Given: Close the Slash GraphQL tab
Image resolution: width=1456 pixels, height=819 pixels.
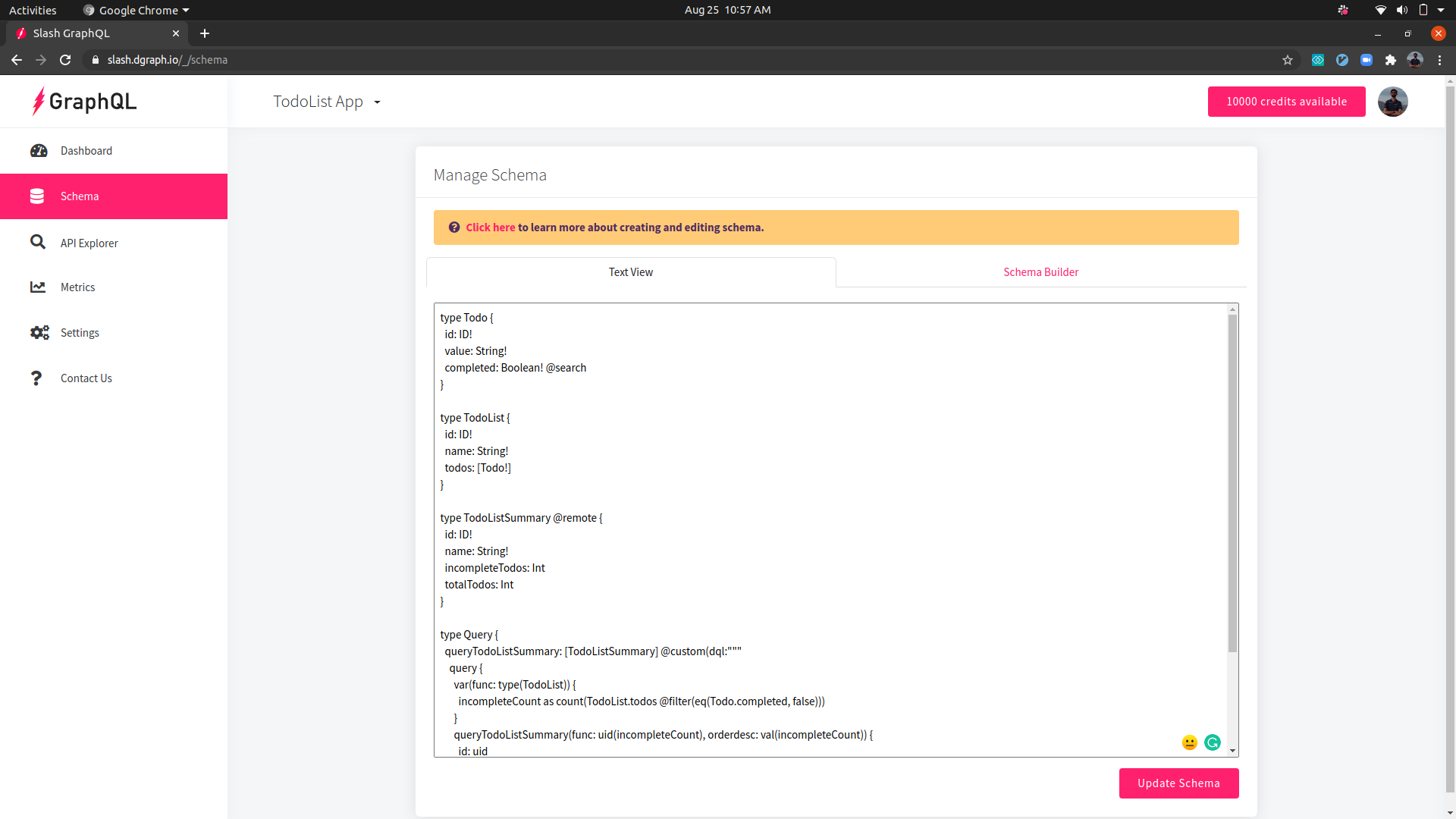Looking at the screenshot, I should coord(176,33).
